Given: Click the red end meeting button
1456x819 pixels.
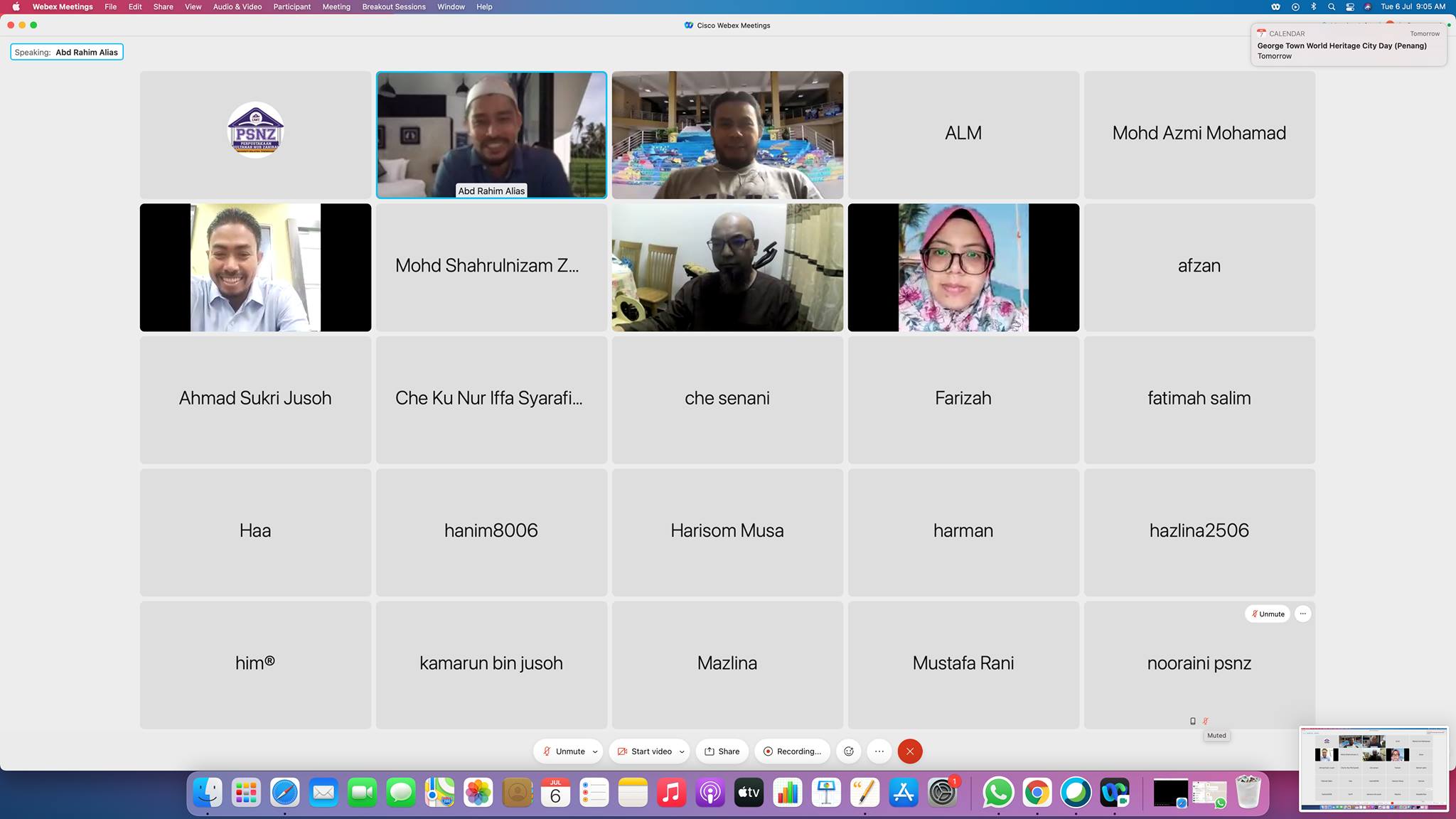Looking at the screenshot, I should click(909, 751).
